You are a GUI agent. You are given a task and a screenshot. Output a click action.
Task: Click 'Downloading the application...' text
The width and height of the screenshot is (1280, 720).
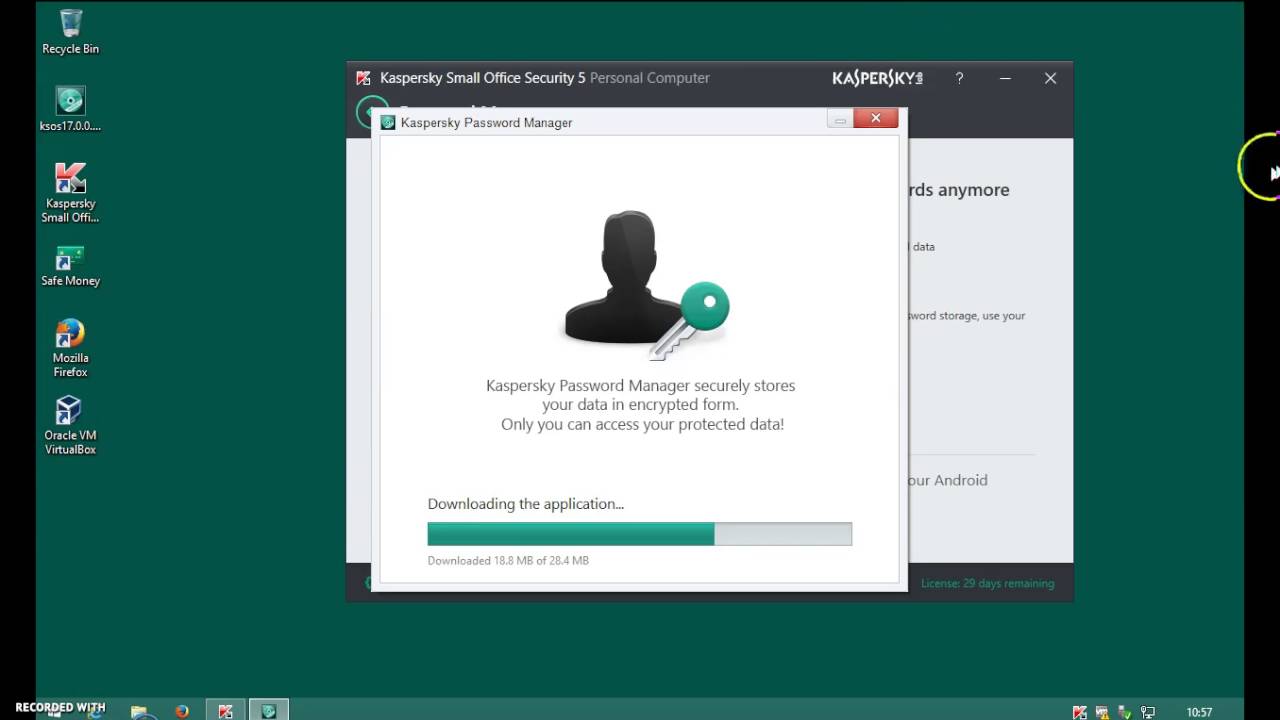point(526,504)
